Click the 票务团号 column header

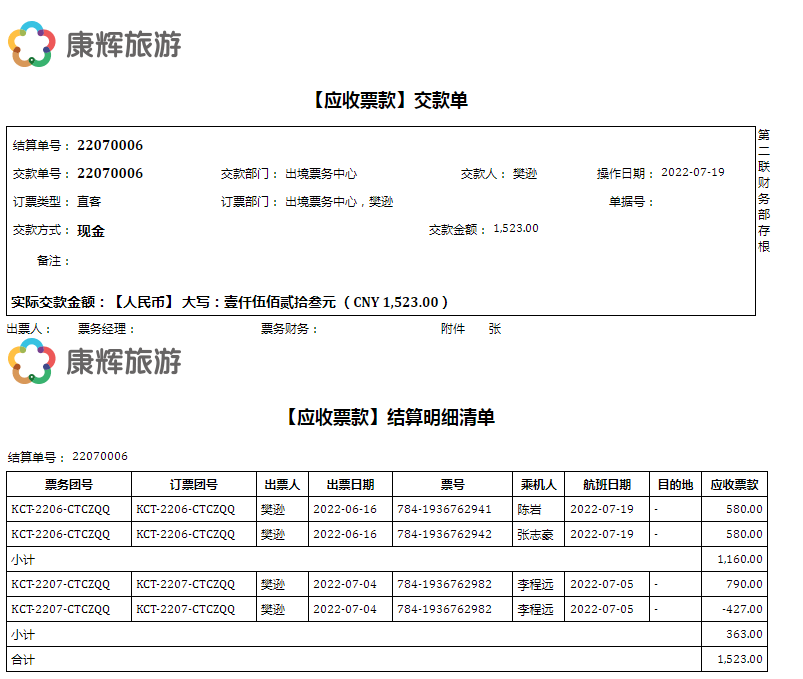pyautogui.click(x=69, y=484)
